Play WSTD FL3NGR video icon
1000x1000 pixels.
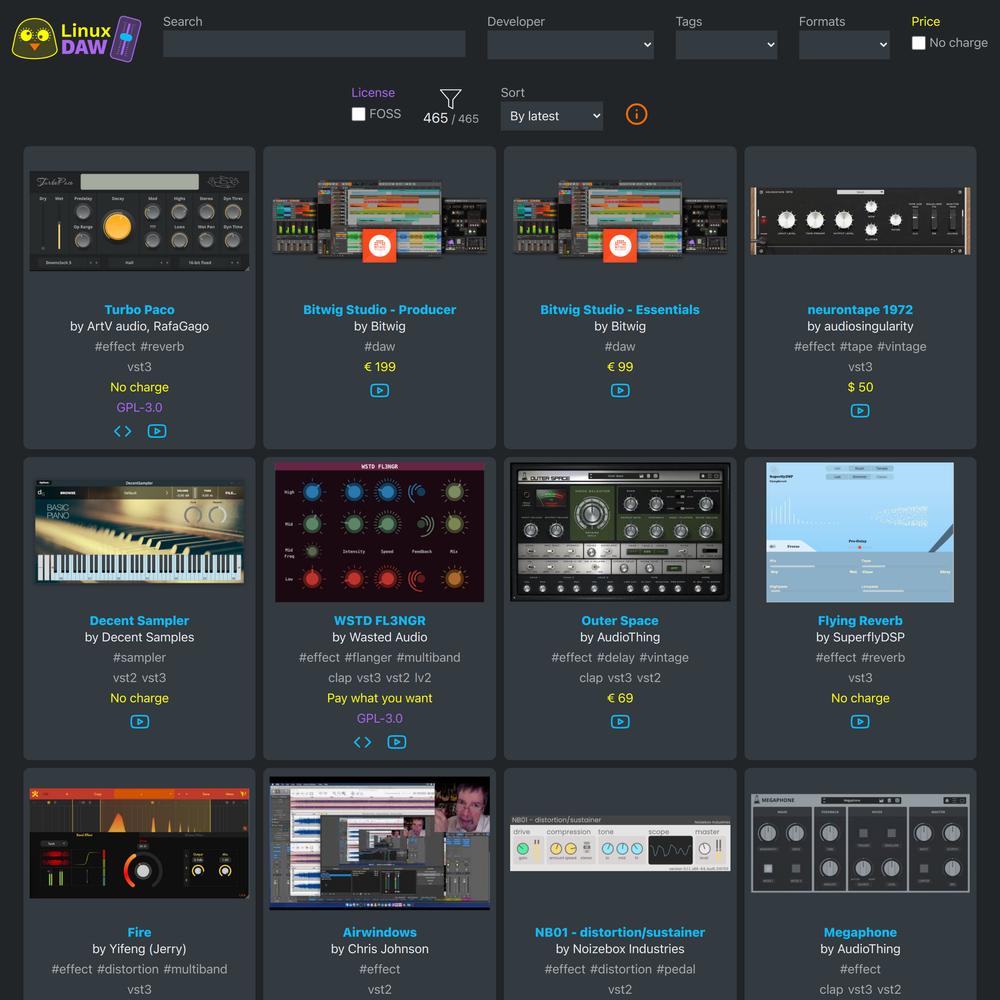click(397, 742)
